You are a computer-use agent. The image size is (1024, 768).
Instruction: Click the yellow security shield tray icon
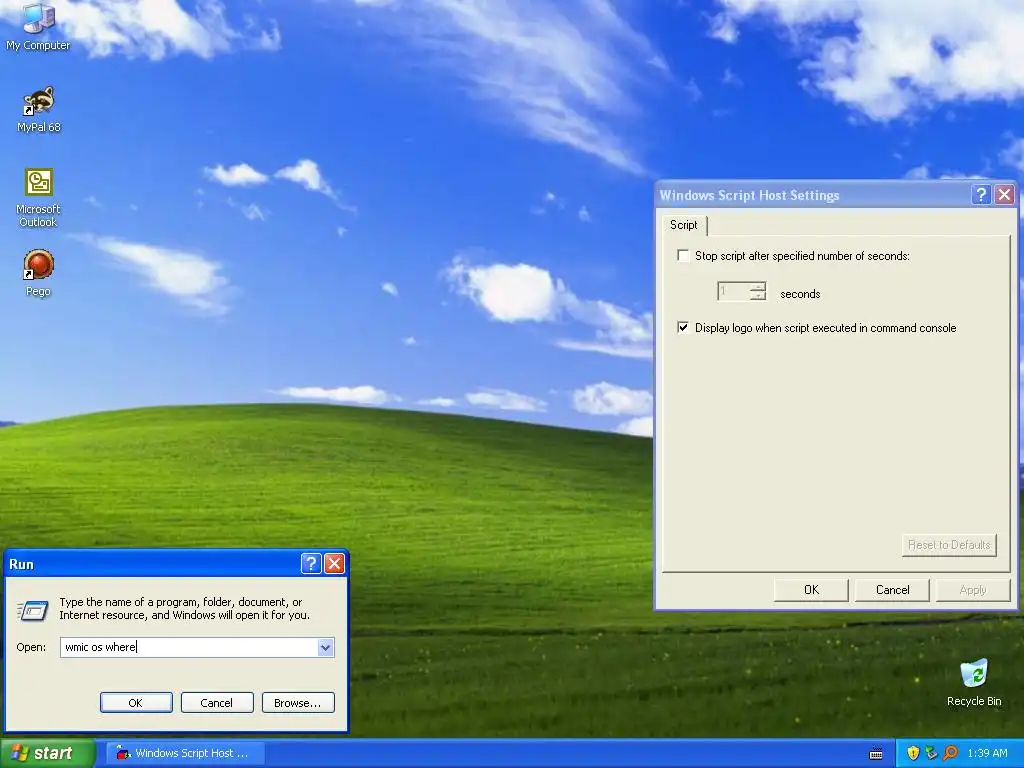[x=913, y=753]
